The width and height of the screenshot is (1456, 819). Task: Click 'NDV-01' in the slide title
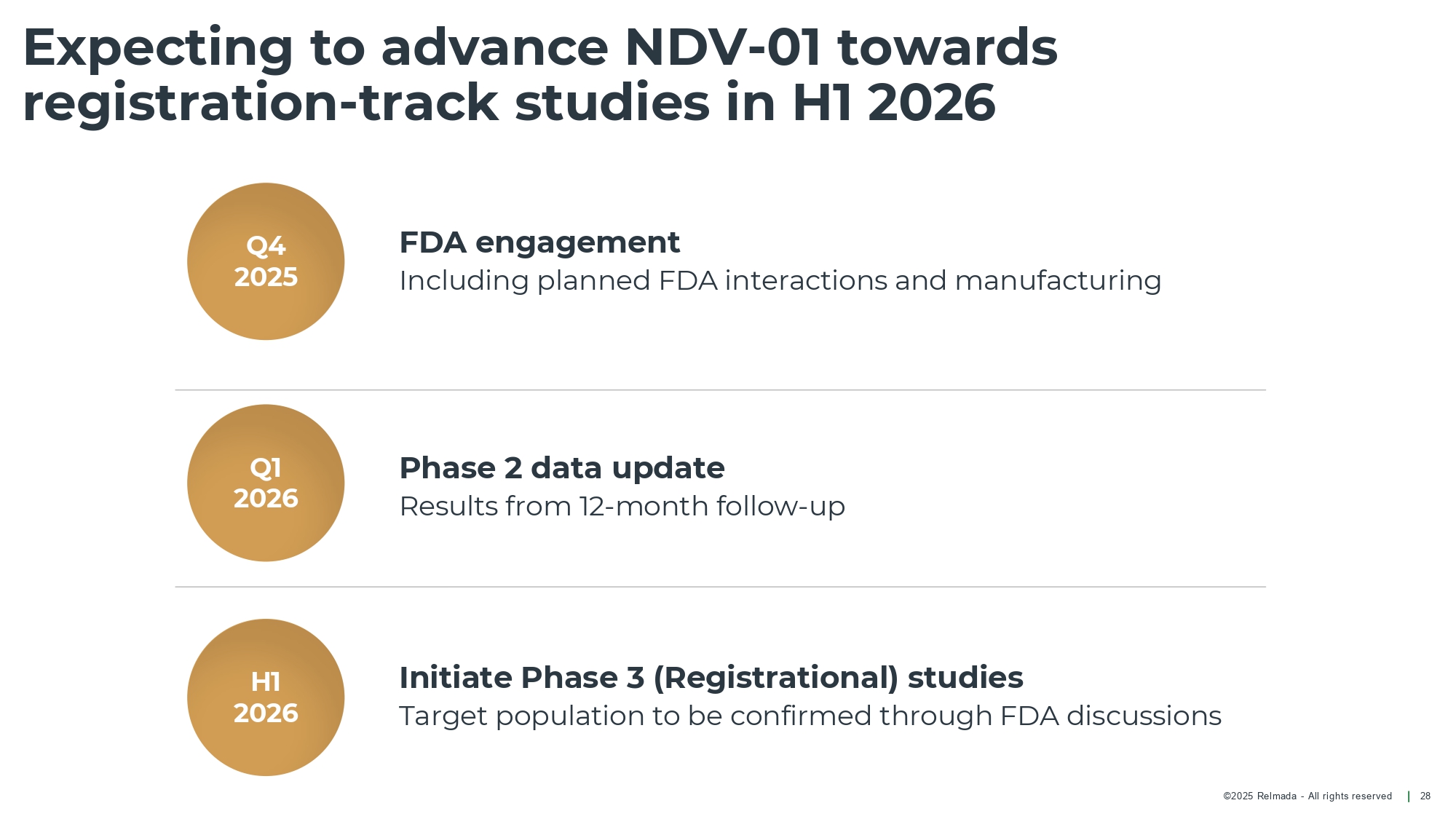click(x=722, y=47)
